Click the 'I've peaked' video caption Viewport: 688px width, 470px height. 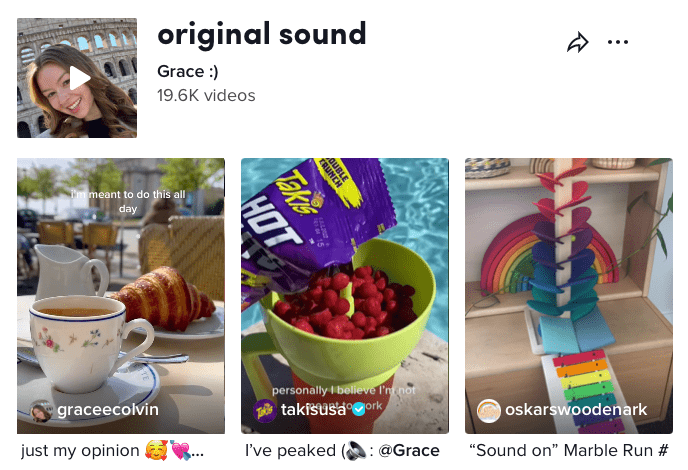tap(342, 451)
